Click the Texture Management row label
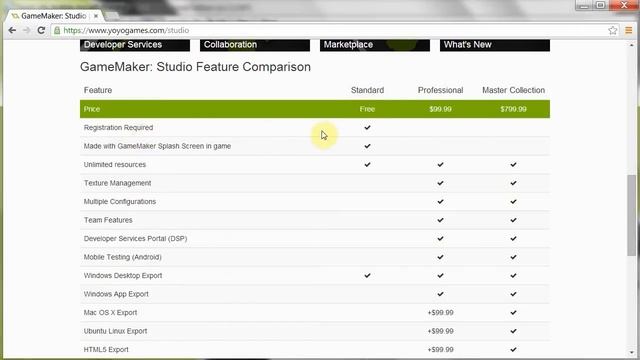640x360 pixels. coord(118,183)
